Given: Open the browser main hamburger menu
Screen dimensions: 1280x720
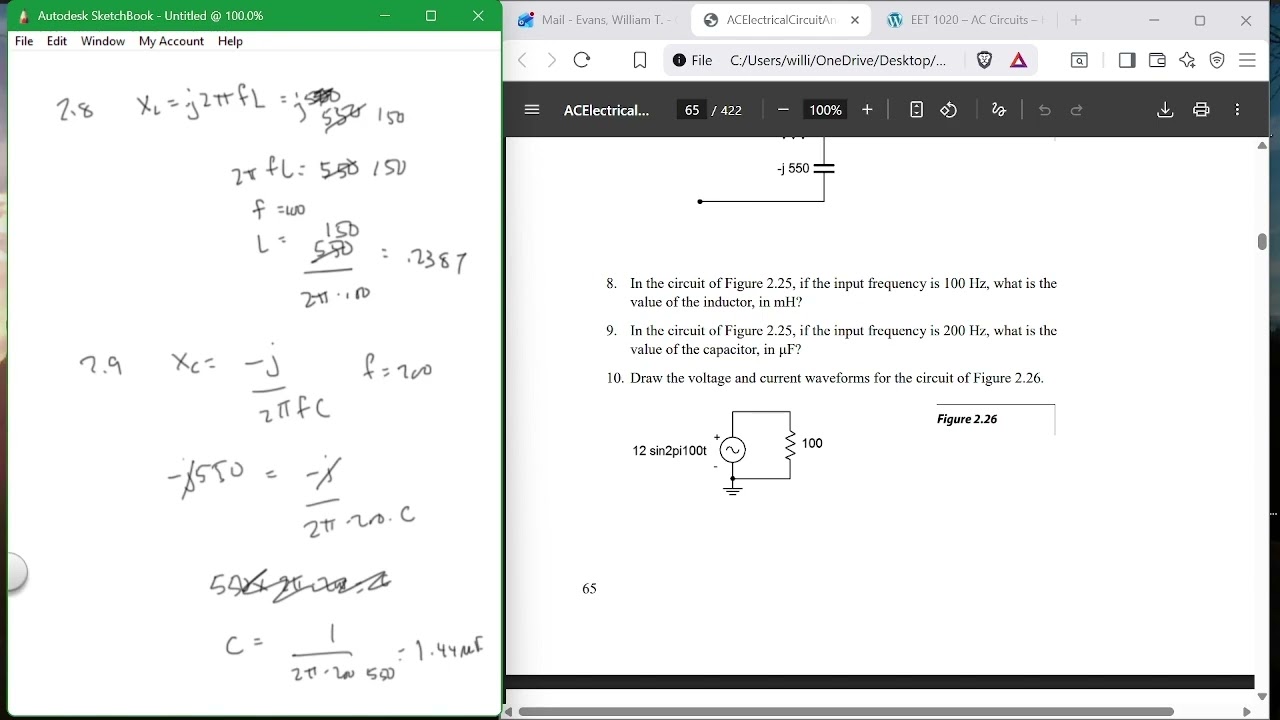Looking at the screenshot, I should (x=1247, y=60).
